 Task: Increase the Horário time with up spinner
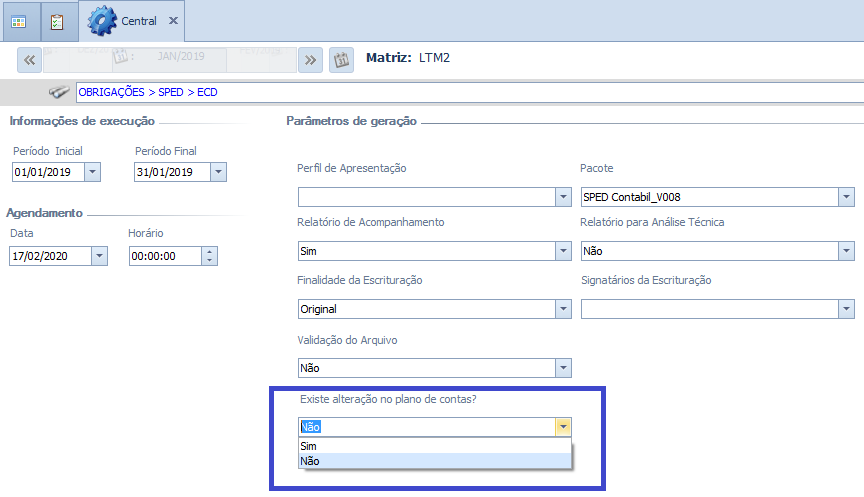click(209, 251)
